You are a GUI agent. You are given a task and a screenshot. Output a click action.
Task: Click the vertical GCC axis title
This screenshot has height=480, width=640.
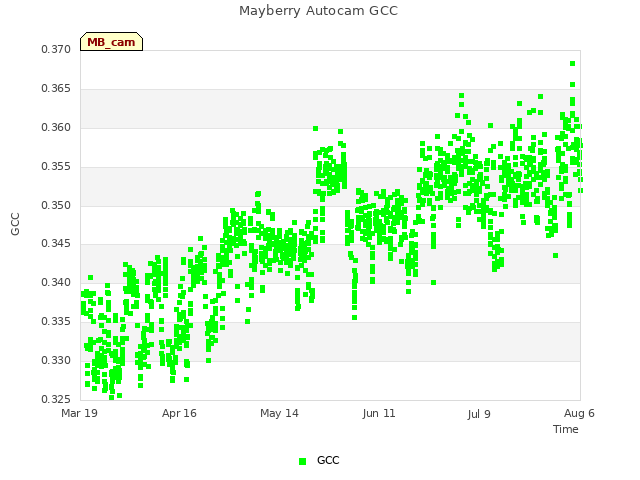click(15, 224)
